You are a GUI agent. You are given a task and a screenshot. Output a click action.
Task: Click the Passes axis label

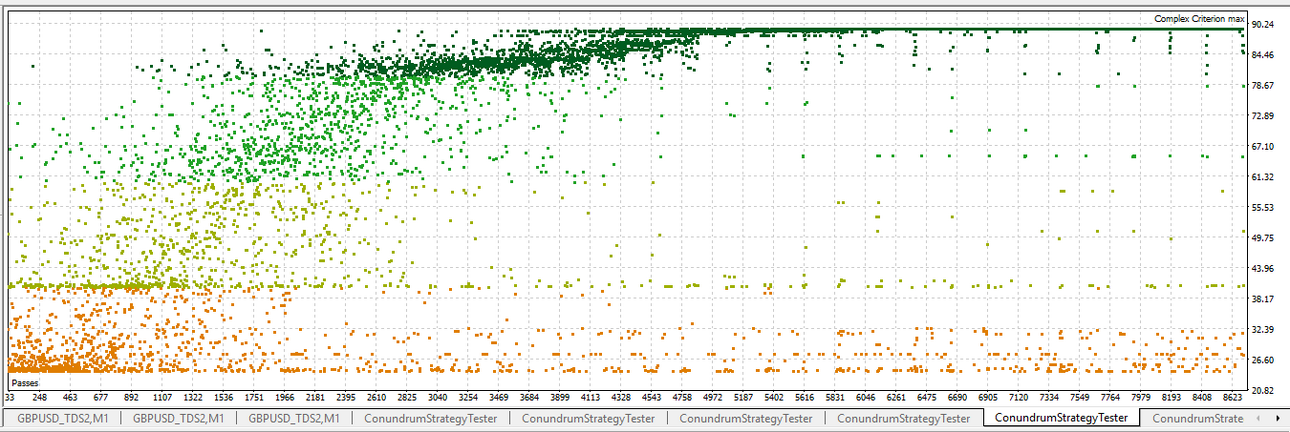tap(24, 383)
